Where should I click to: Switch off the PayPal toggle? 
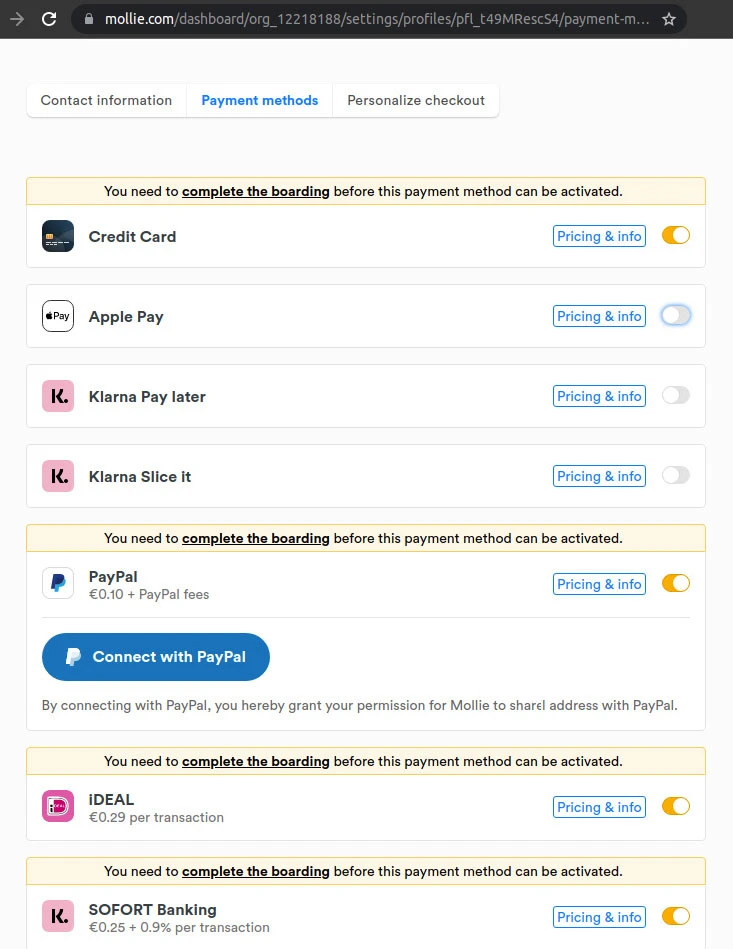[676, 584]
